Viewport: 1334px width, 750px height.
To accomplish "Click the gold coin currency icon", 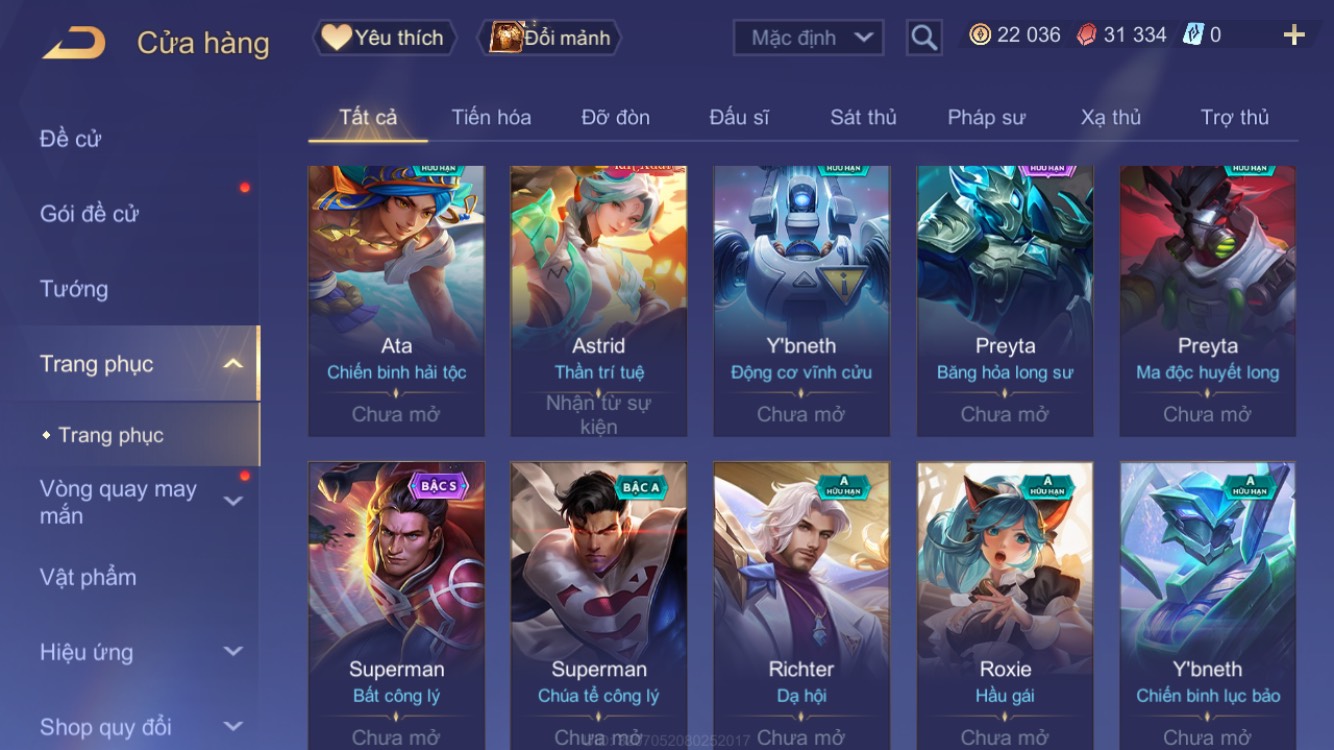I will tap(980, 35).
